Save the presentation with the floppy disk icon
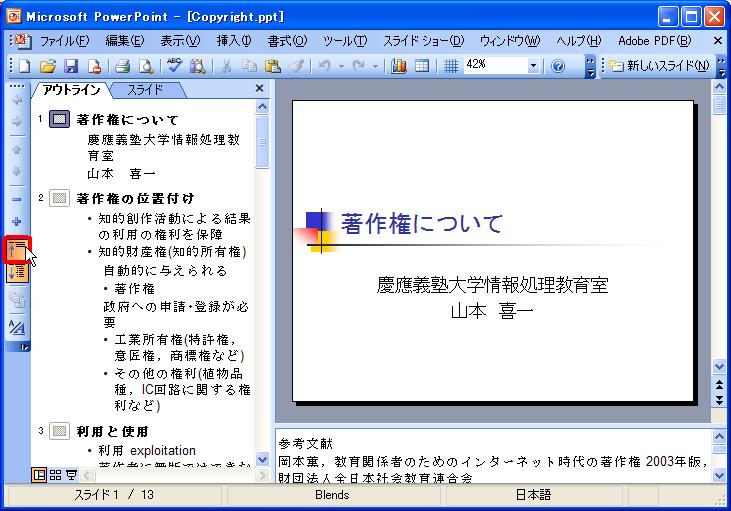731x511 pixels. [71, 66]
